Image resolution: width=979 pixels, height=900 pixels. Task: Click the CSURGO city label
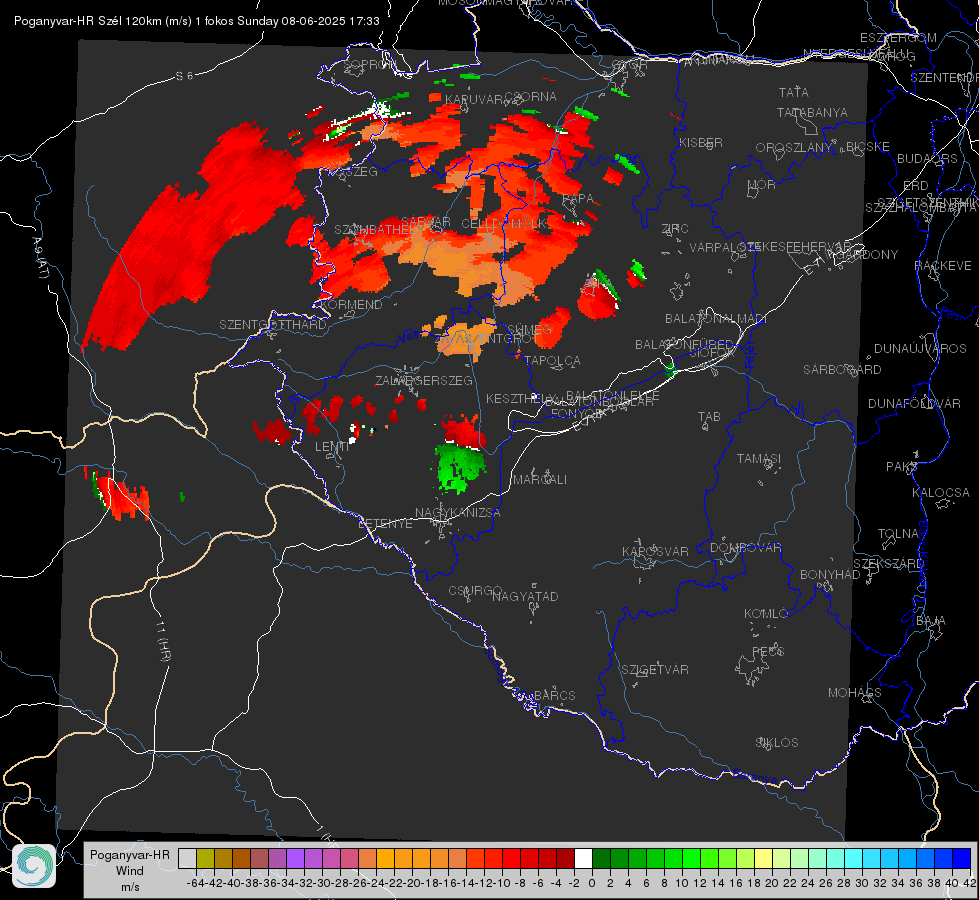click(x=476, y=591)
